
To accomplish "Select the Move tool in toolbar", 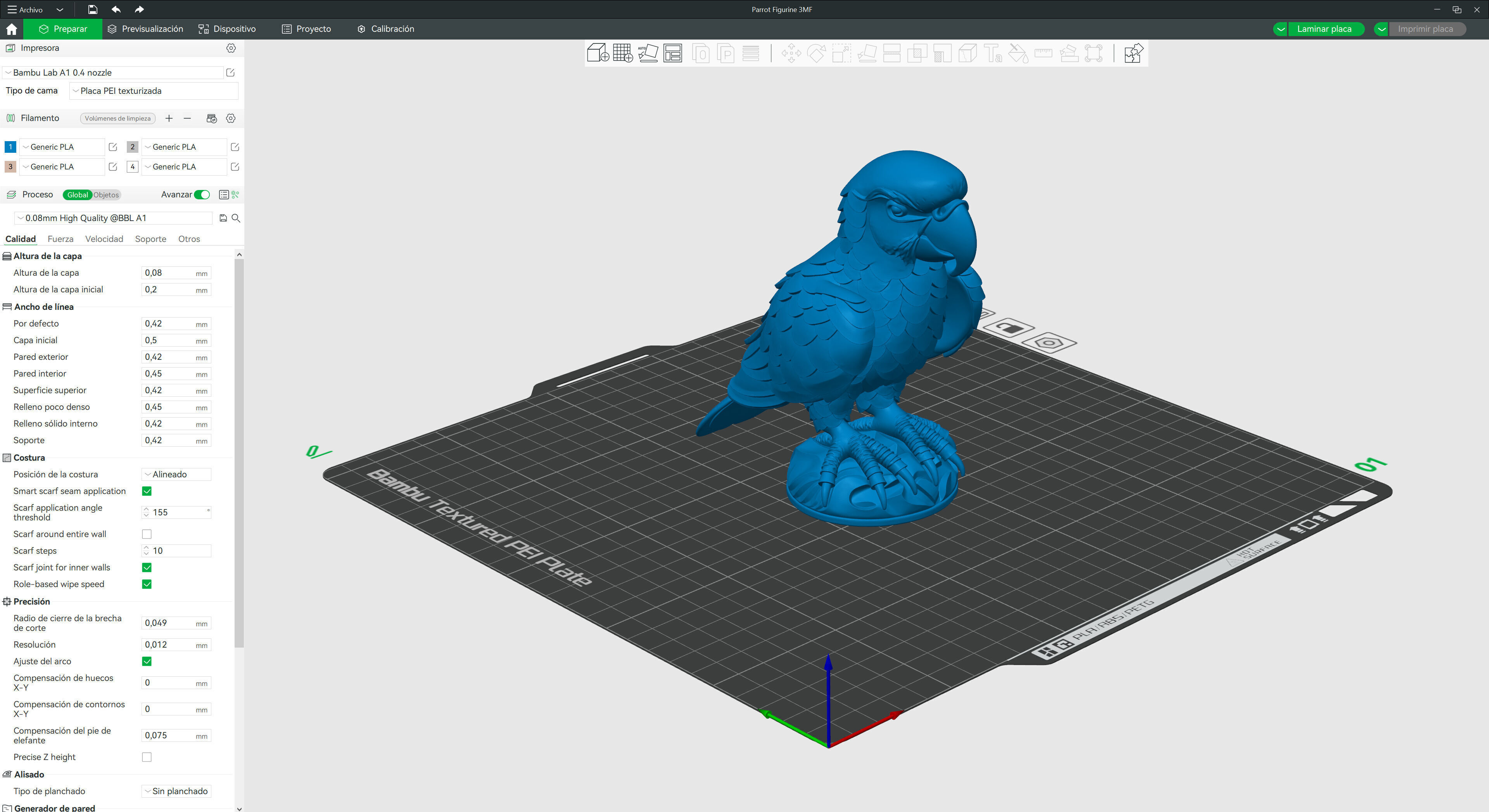I will 791,54.
